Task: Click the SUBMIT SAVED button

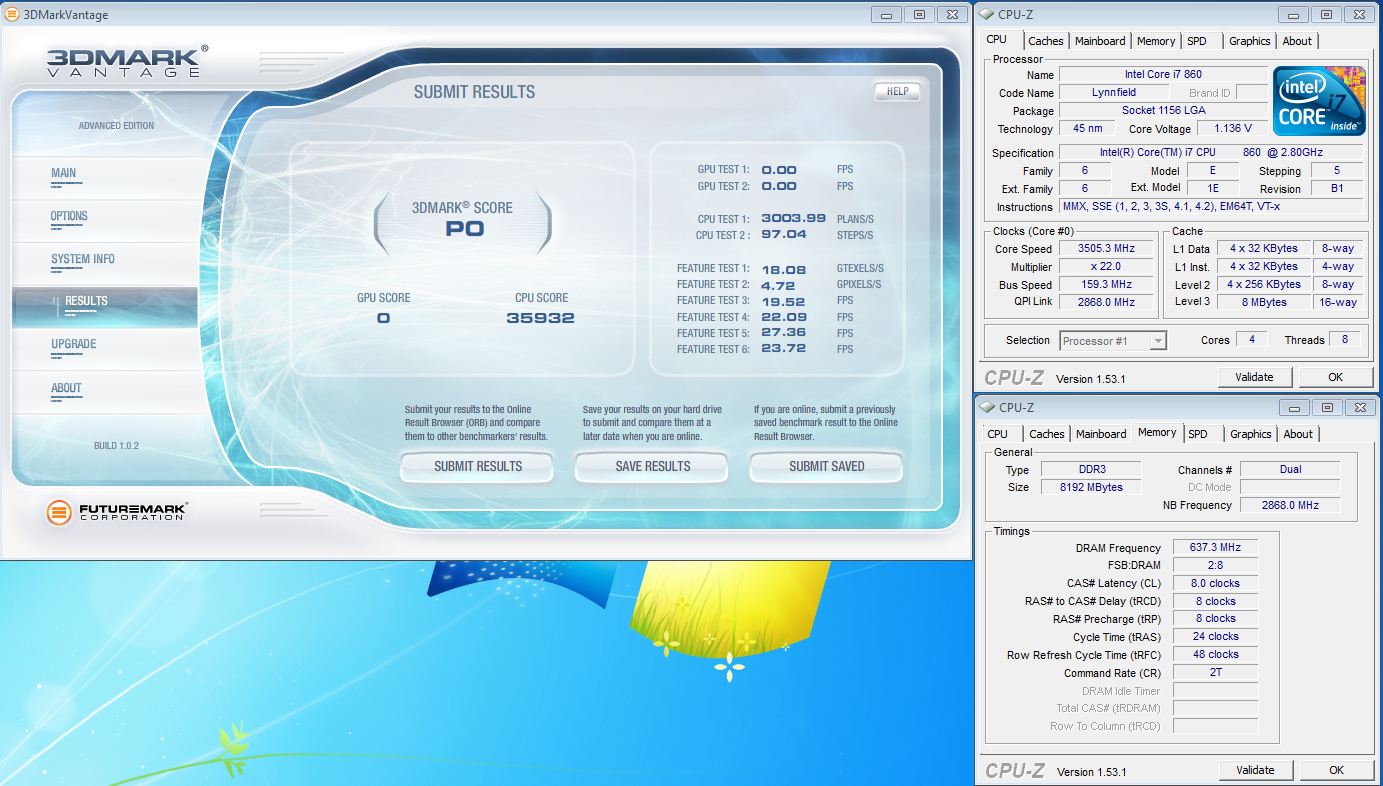Action: pos(827,466)
